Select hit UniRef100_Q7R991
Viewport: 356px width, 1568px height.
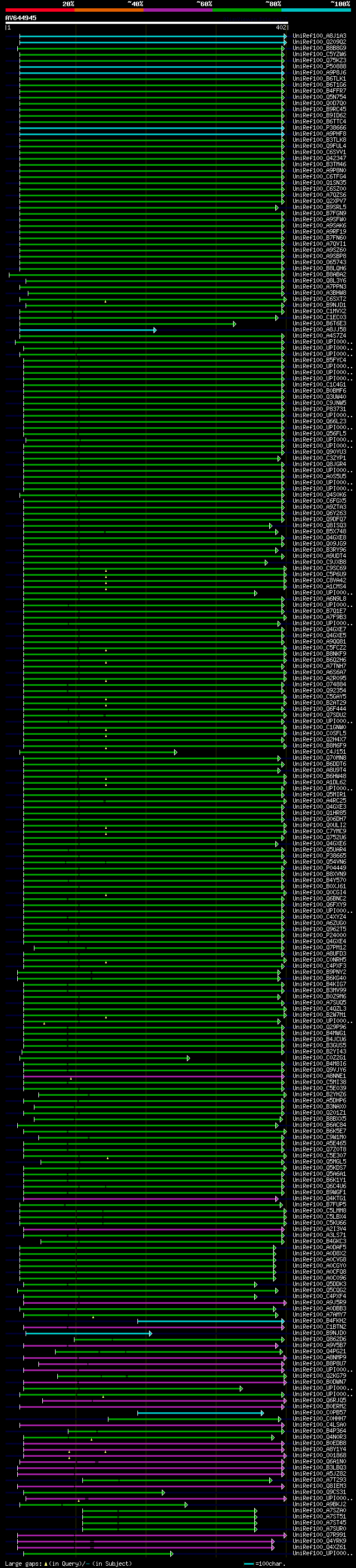point(319,1536)
